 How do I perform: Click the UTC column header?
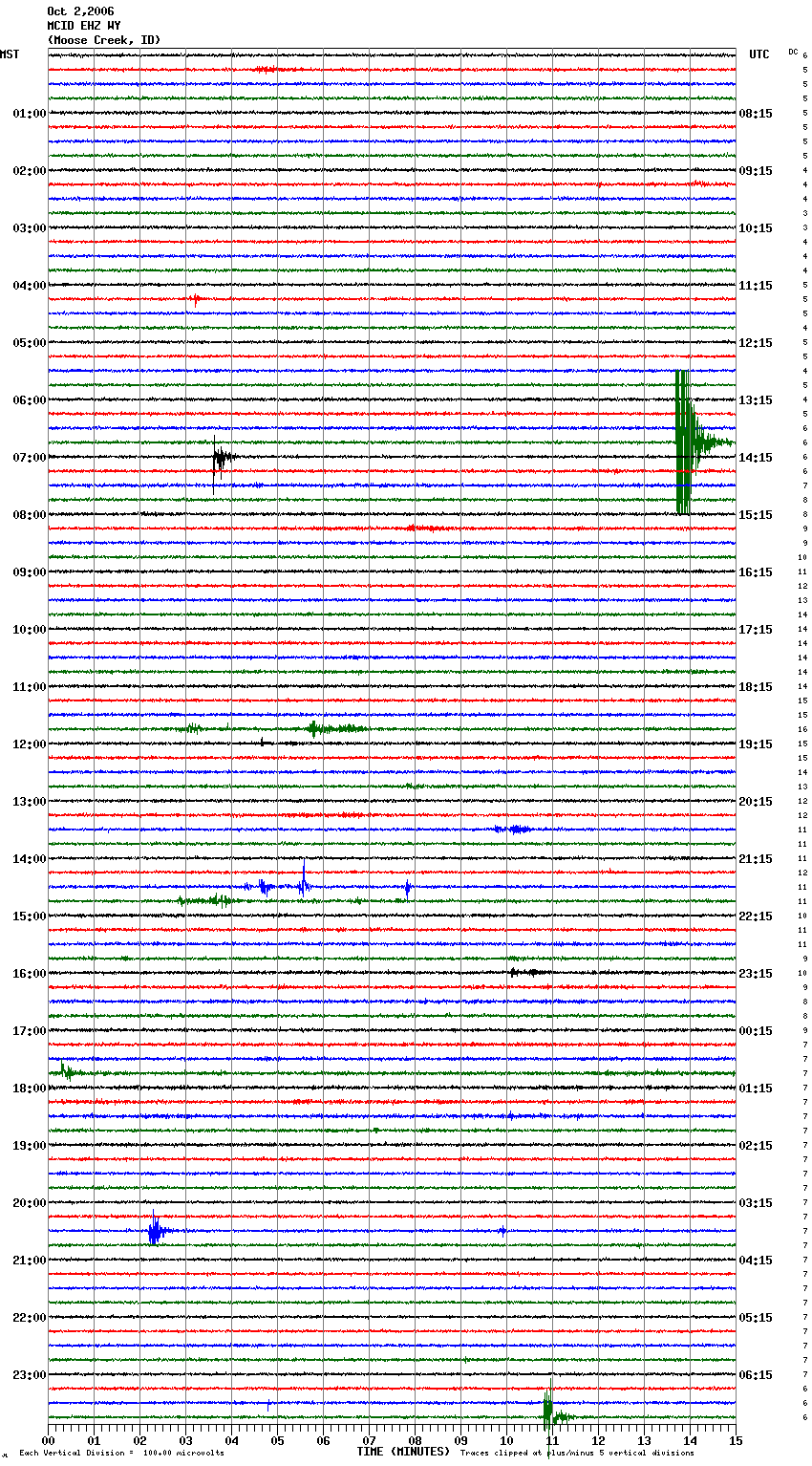coord(759,54)
